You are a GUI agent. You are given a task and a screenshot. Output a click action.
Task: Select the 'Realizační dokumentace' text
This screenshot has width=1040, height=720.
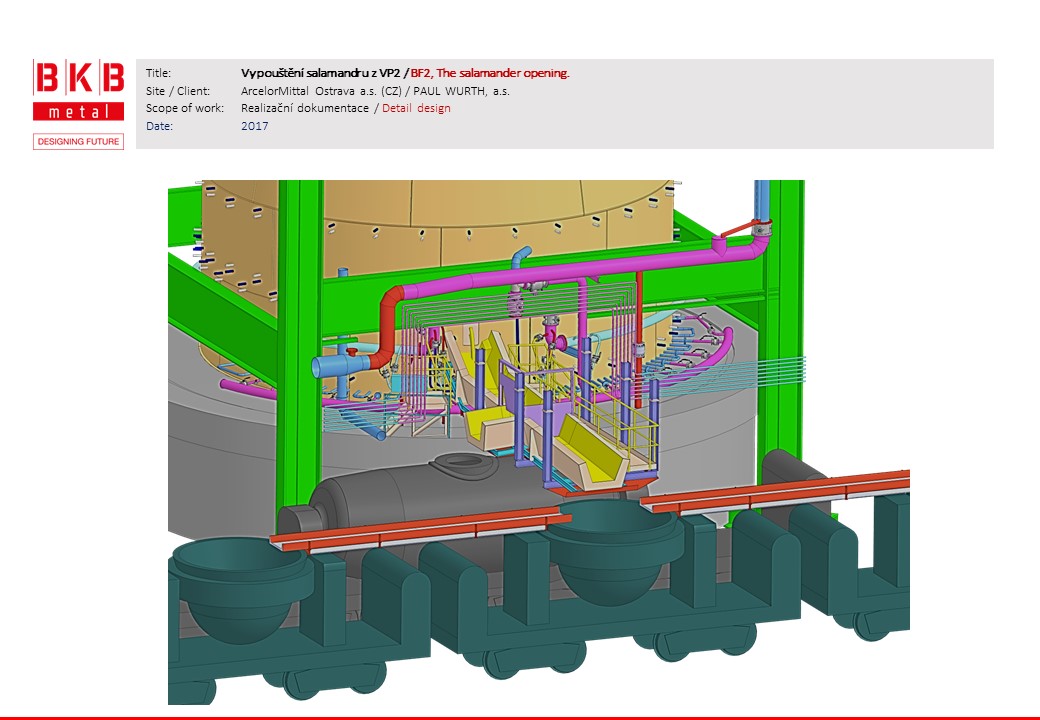306,108
